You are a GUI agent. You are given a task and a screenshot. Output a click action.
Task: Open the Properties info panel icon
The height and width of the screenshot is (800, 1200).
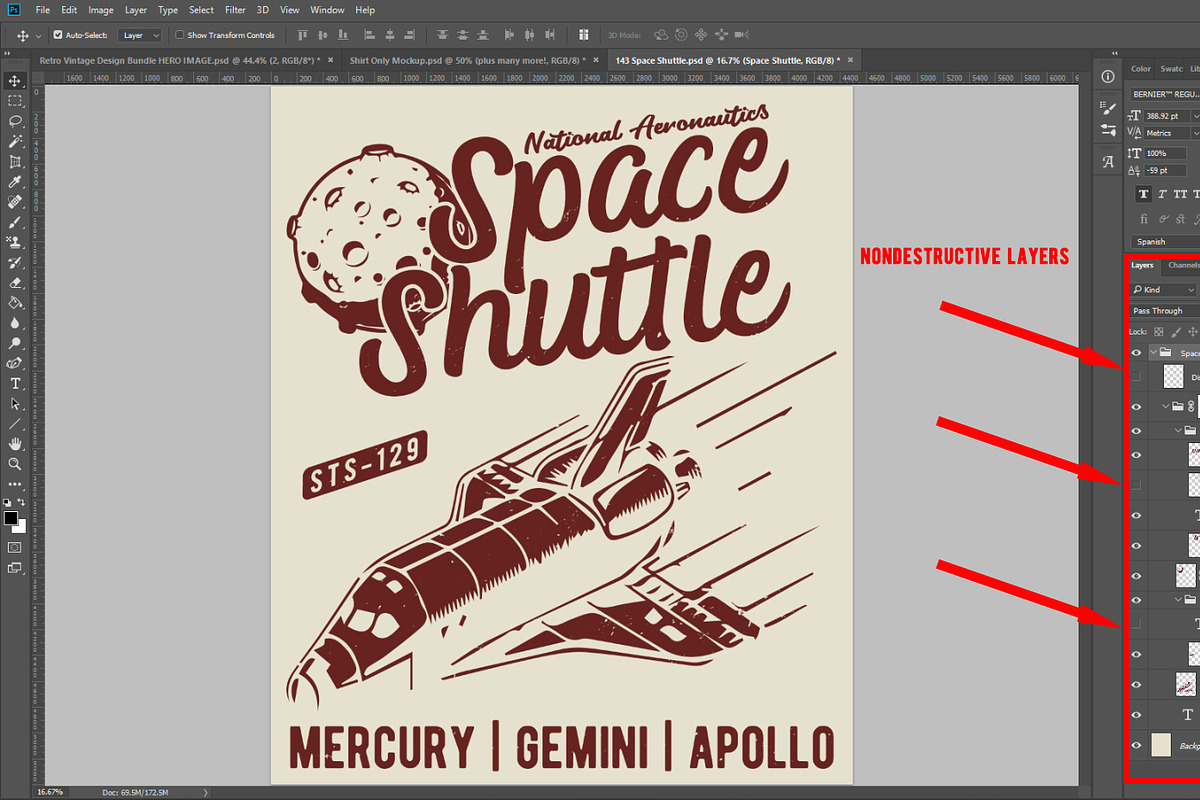point(1108,77)
